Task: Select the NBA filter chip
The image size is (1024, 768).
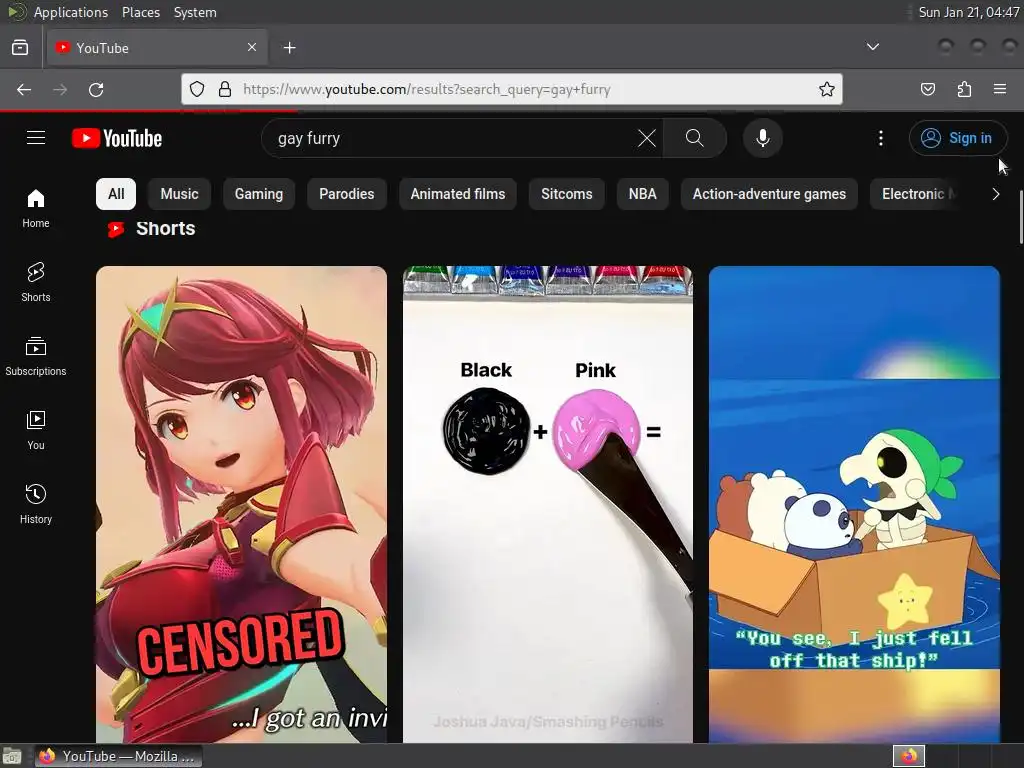Action: click(643, 194)
